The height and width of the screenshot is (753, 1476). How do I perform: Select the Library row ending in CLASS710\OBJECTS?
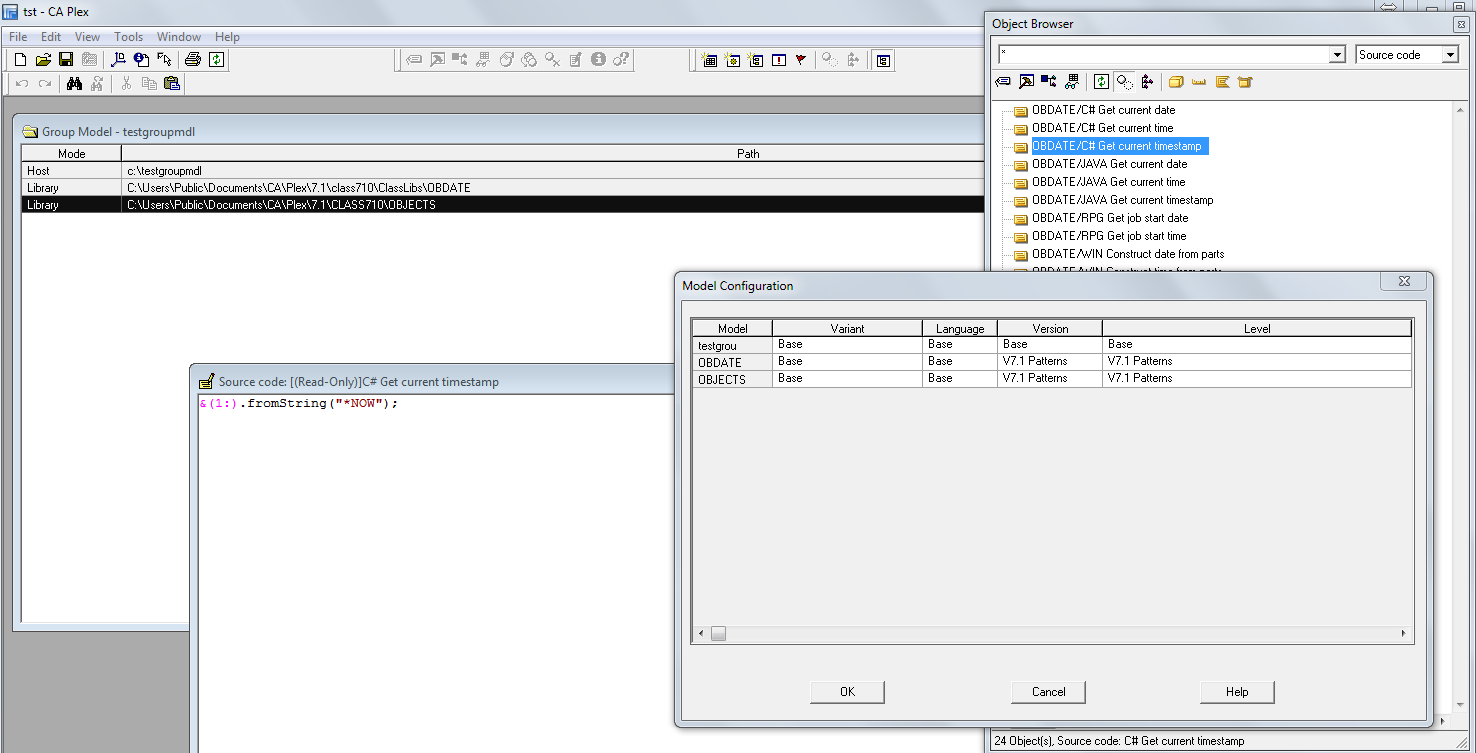coord(503,205)
